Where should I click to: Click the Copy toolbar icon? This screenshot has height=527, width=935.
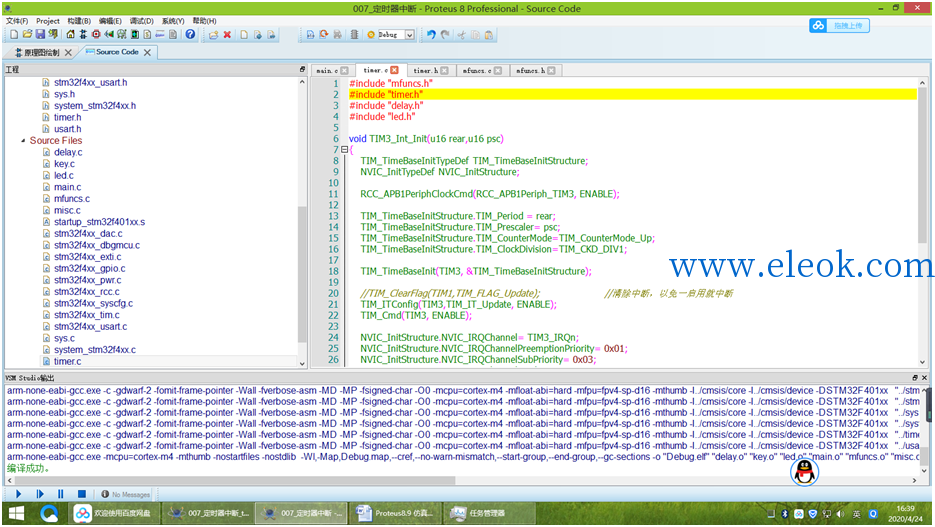(475, 35)
